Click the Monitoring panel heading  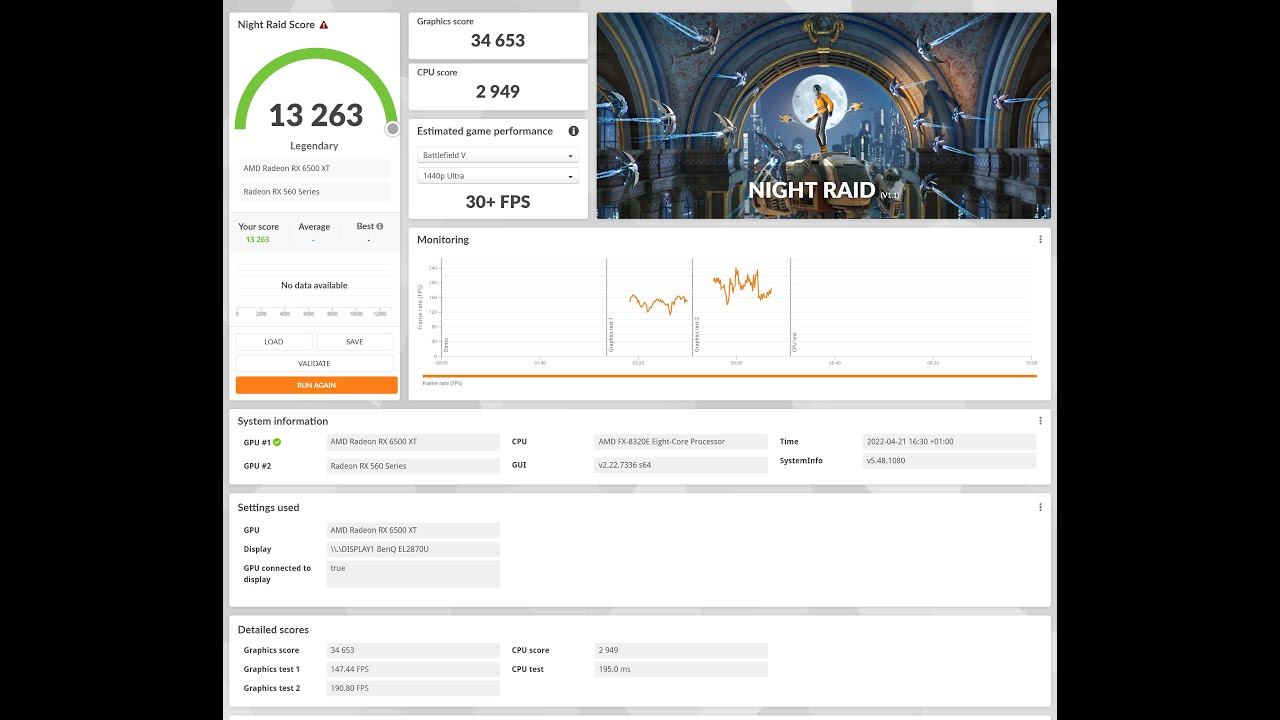(x=443, y=240)
